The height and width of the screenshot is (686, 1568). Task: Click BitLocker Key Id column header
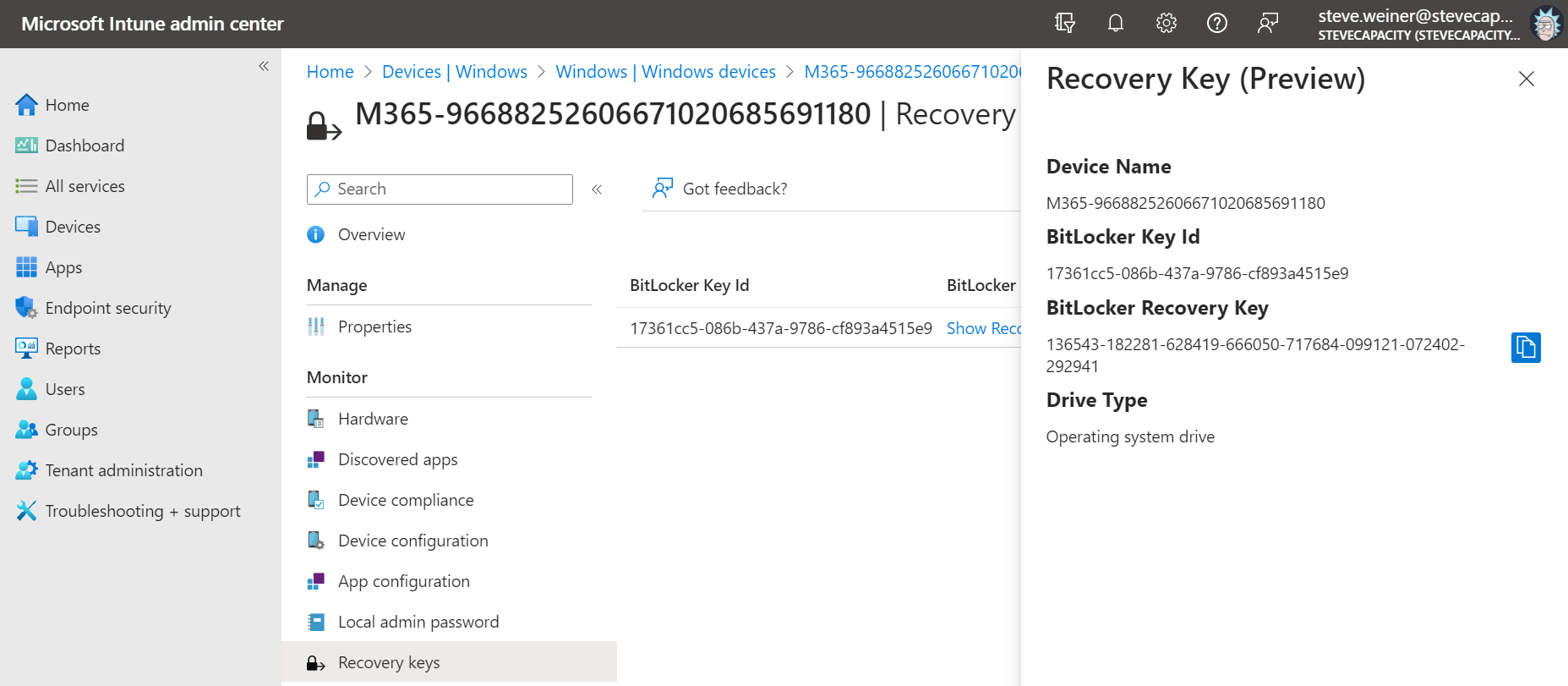coord(689,285)
